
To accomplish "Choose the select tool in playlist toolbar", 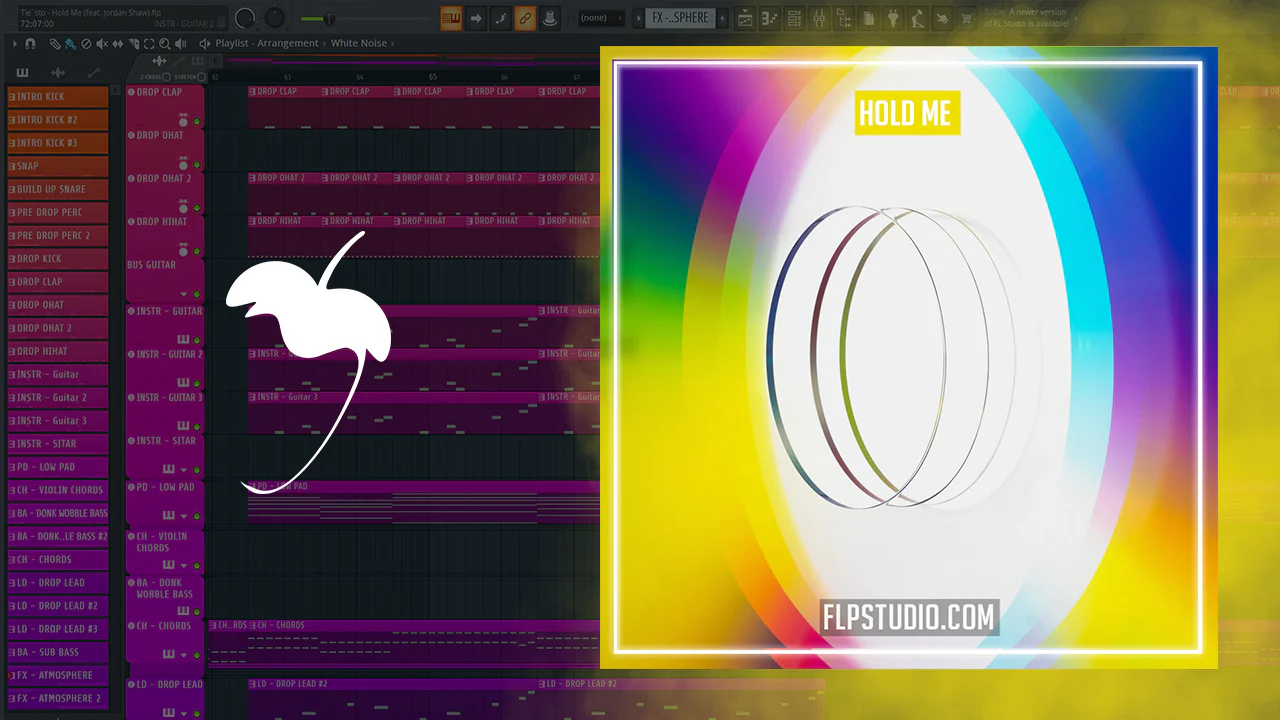I will [x=149, y=44].
